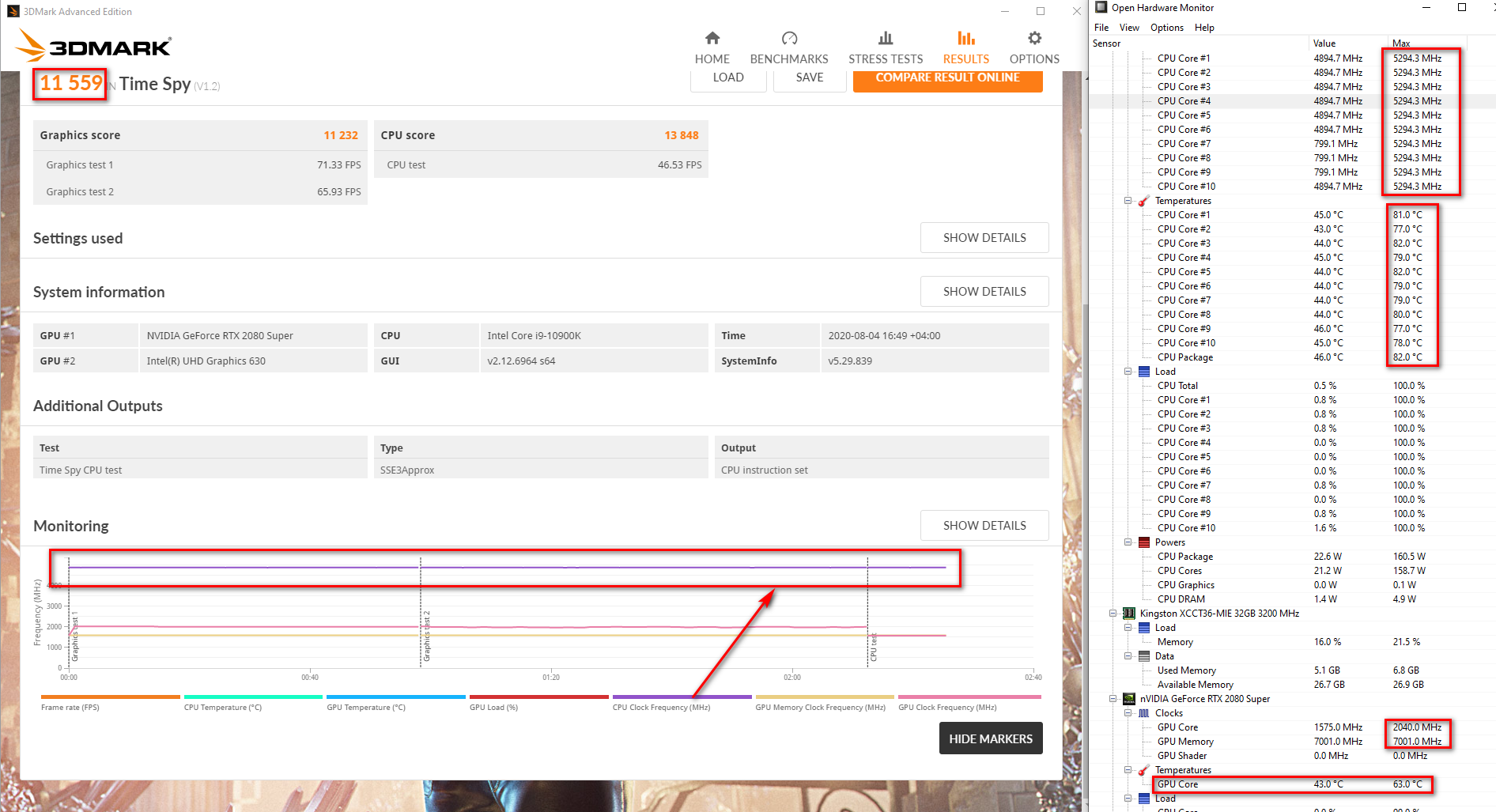
Task: Click the Value column header
Action: pyautogui.click(x=1349, y=43)
